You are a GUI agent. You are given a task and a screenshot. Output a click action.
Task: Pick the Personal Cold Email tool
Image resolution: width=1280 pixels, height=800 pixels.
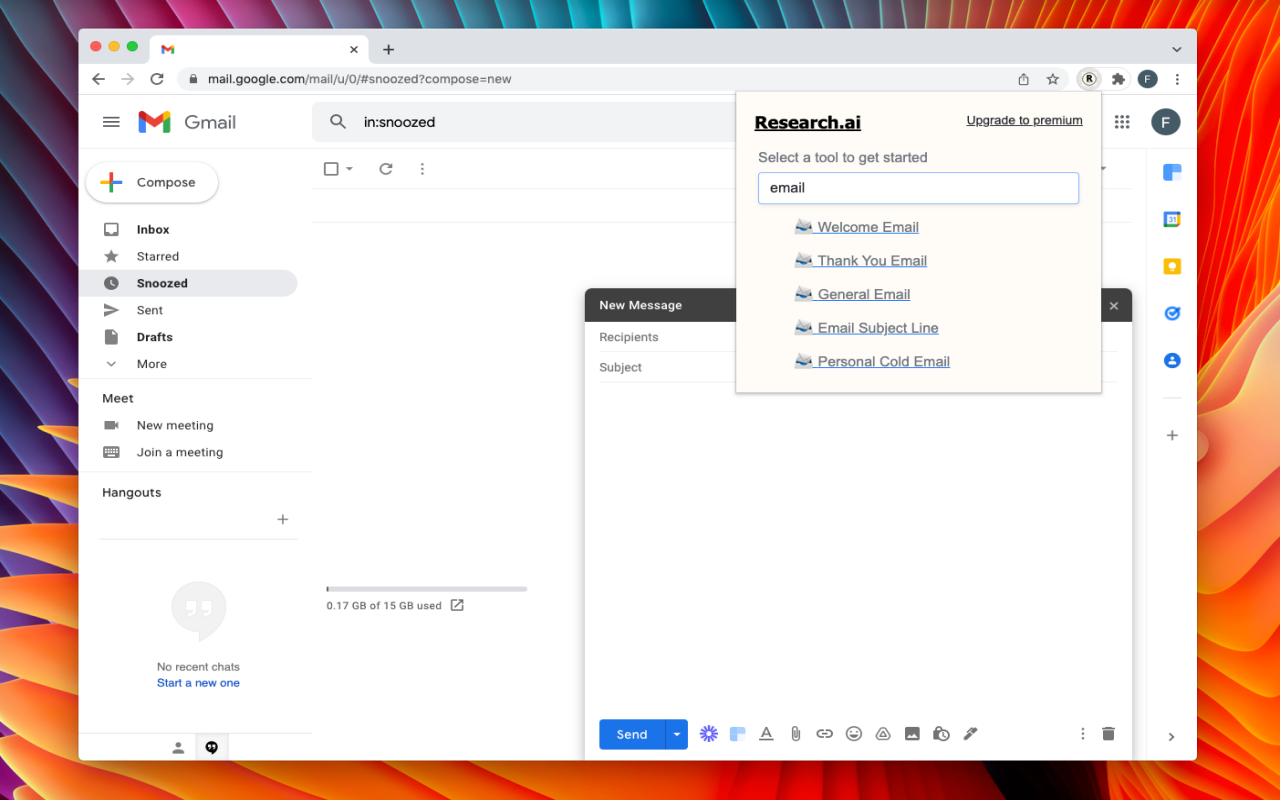(873, 362)
